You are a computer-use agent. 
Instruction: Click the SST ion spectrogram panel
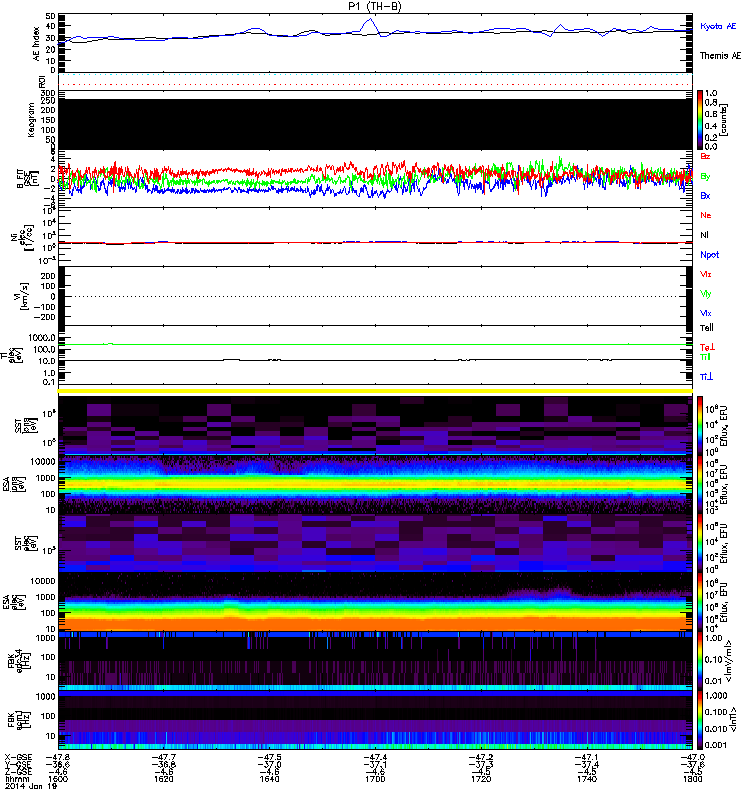click(375, 425)
